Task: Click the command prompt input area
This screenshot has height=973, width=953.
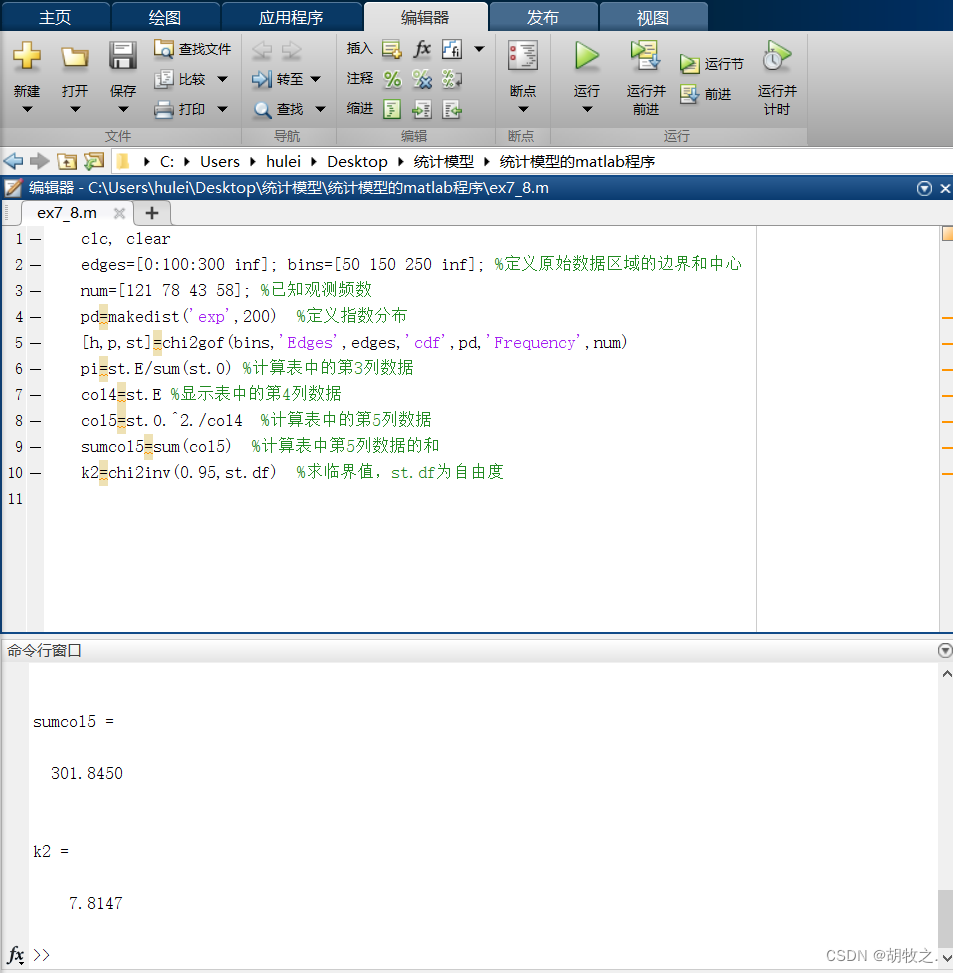Action: pos(484,954)
